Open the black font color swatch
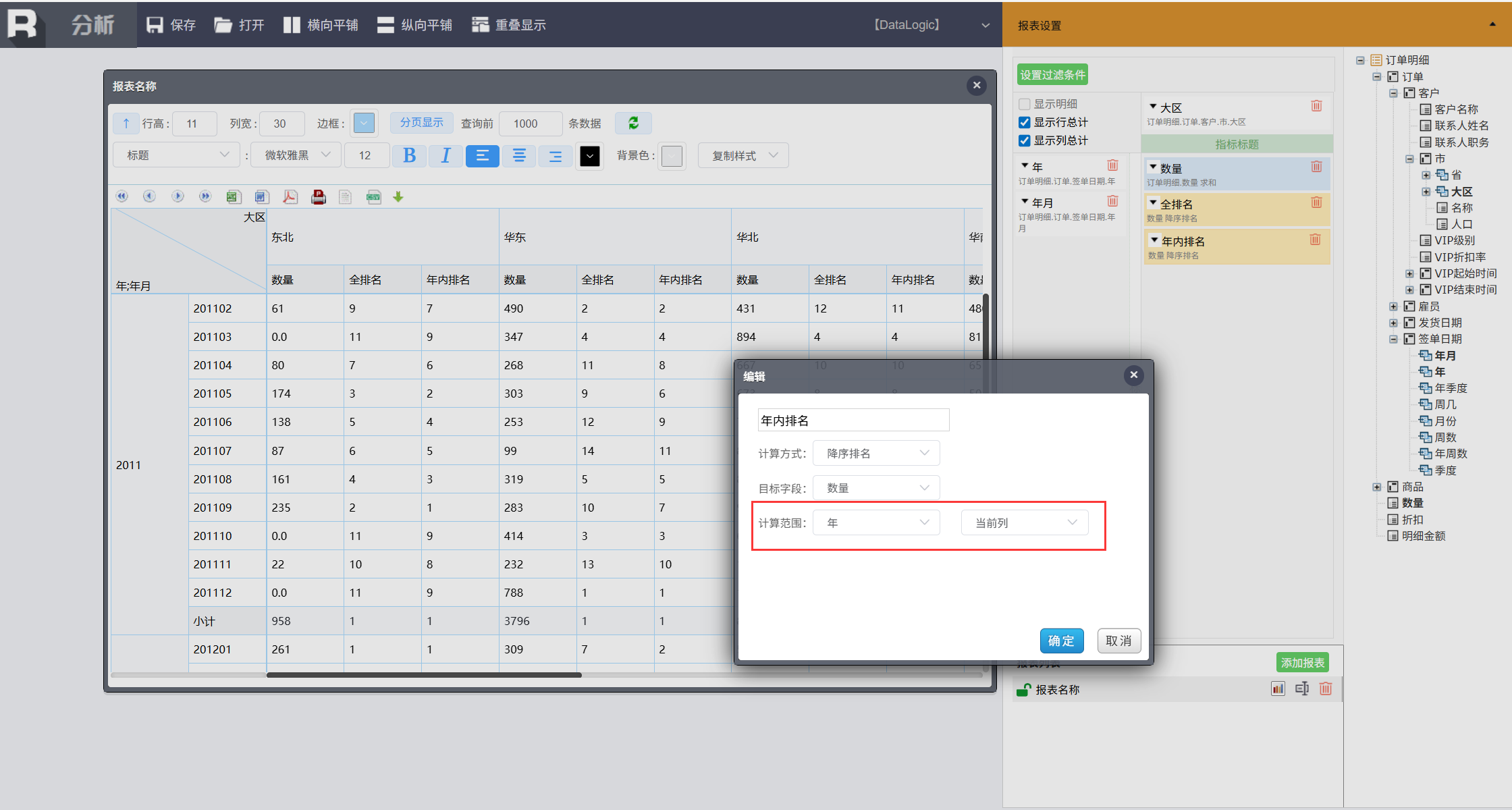This screenshot has height=810, width=1512. 589,156
